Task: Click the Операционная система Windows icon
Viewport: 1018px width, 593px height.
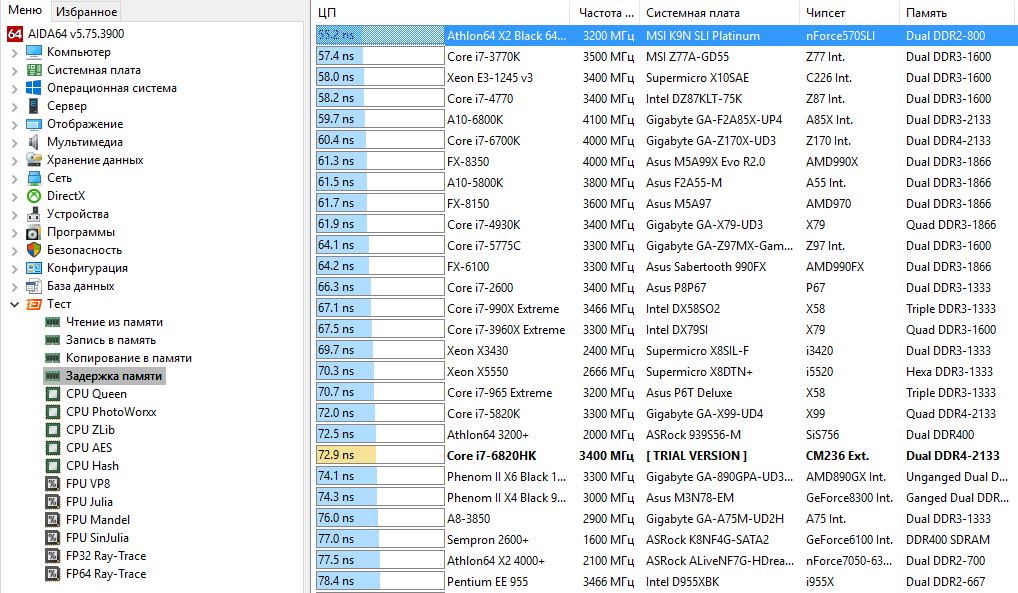Action: (34, 88)
